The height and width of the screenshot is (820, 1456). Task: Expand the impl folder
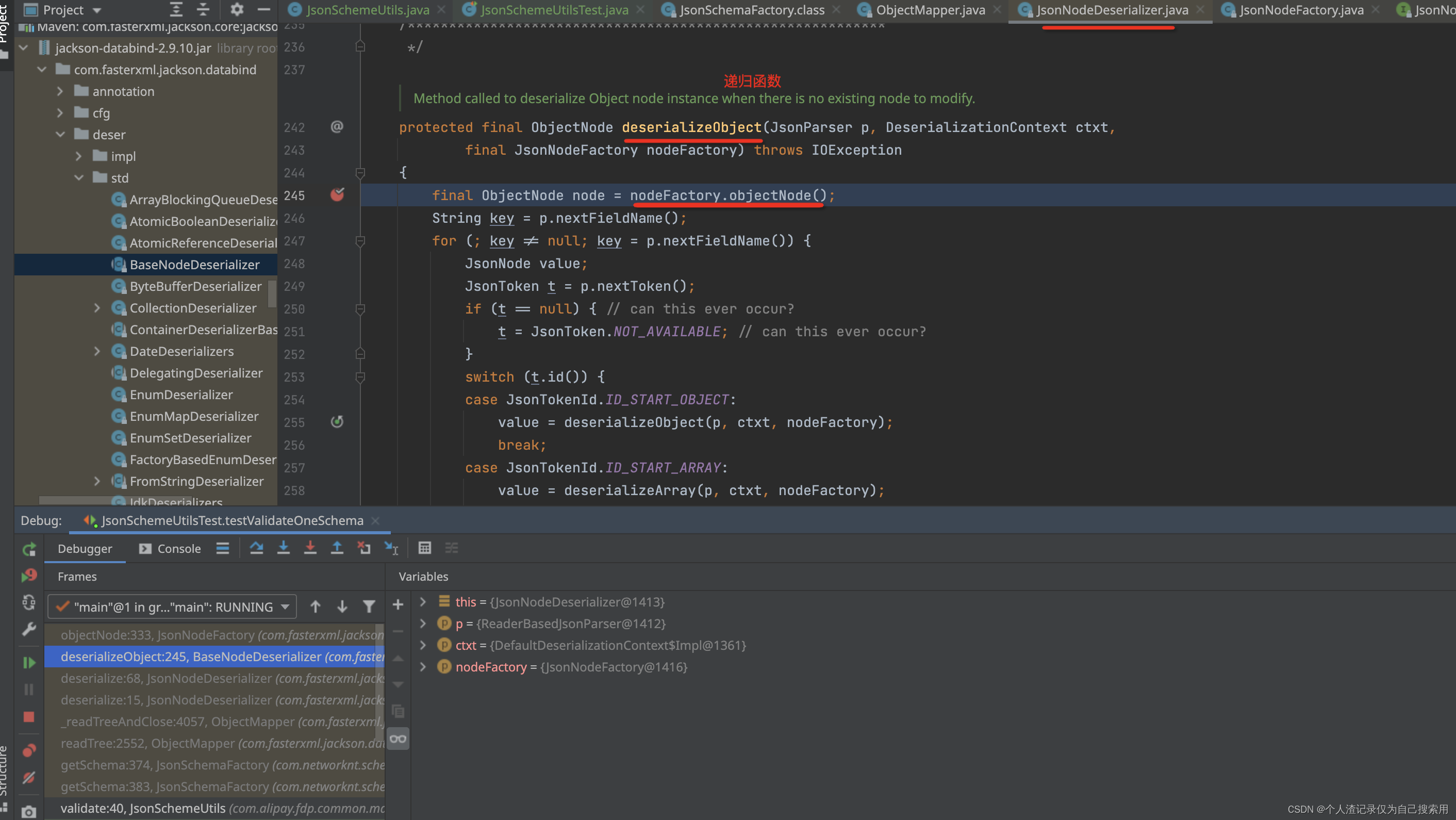pyautogui.click(x=79, y=156)
